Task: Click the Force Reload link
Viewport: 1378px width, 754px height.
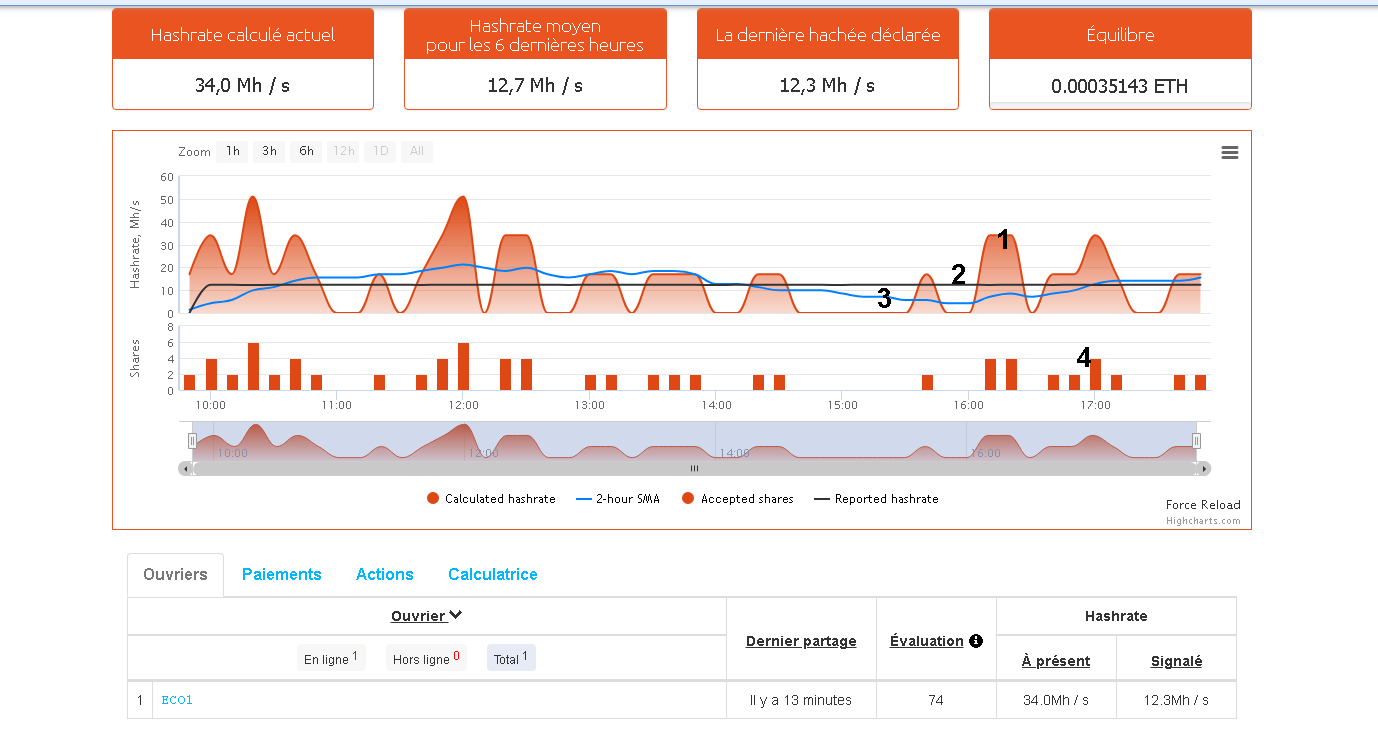Action: (x=1202, y=505)
